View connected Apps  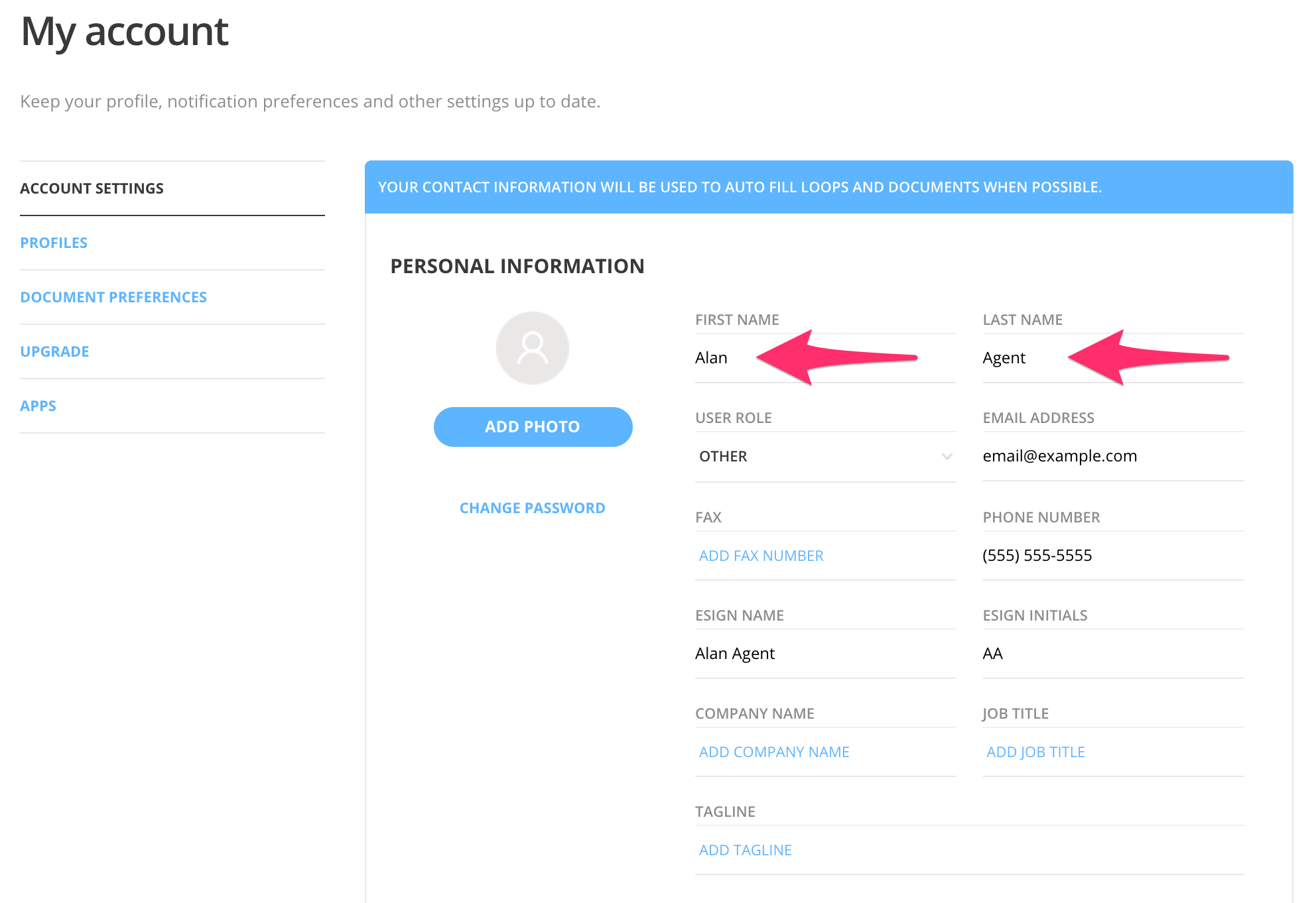point(38,405)
